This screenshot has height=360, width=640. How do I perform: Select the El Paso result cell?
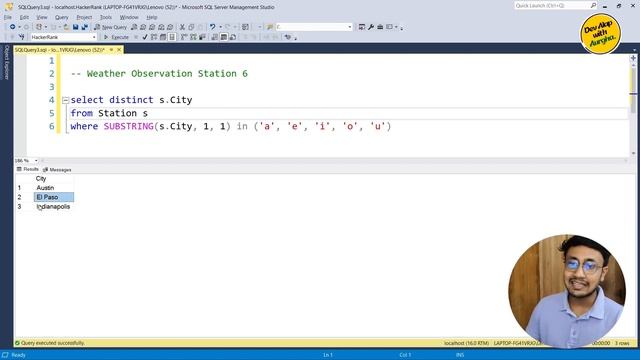tap(53, 197)
